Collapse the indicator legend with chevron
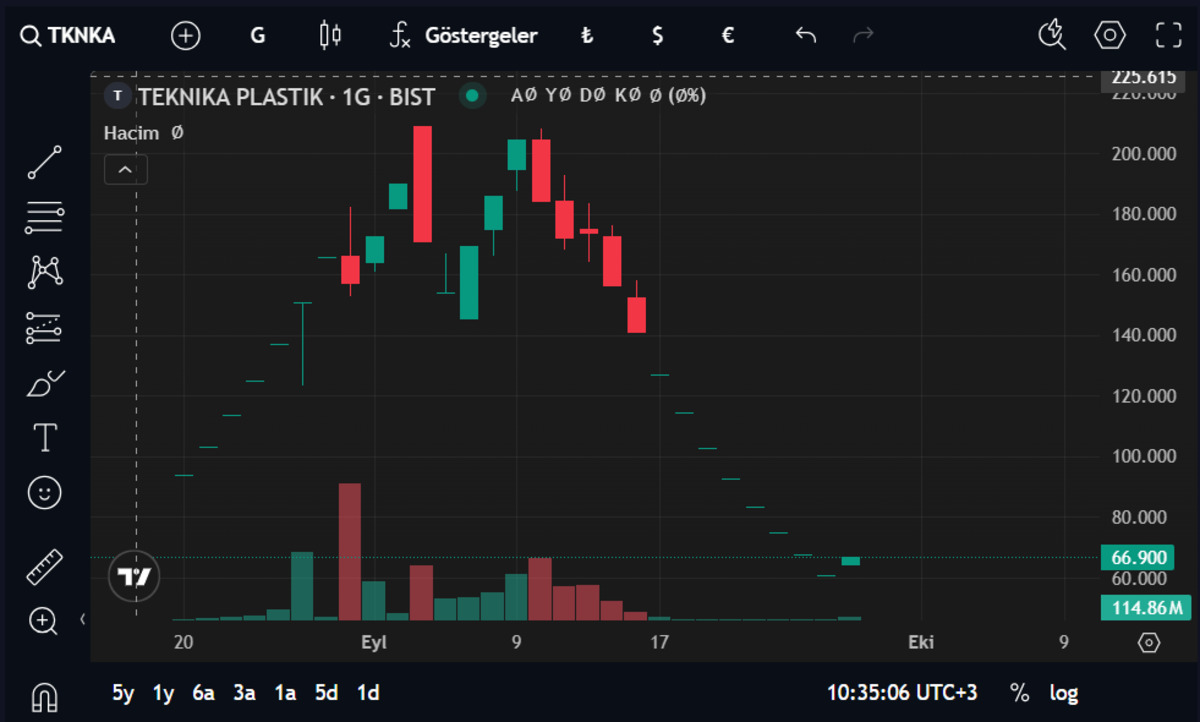Image resolution: width=1200 pixels, height=722 pixels. tap(126, 170)
